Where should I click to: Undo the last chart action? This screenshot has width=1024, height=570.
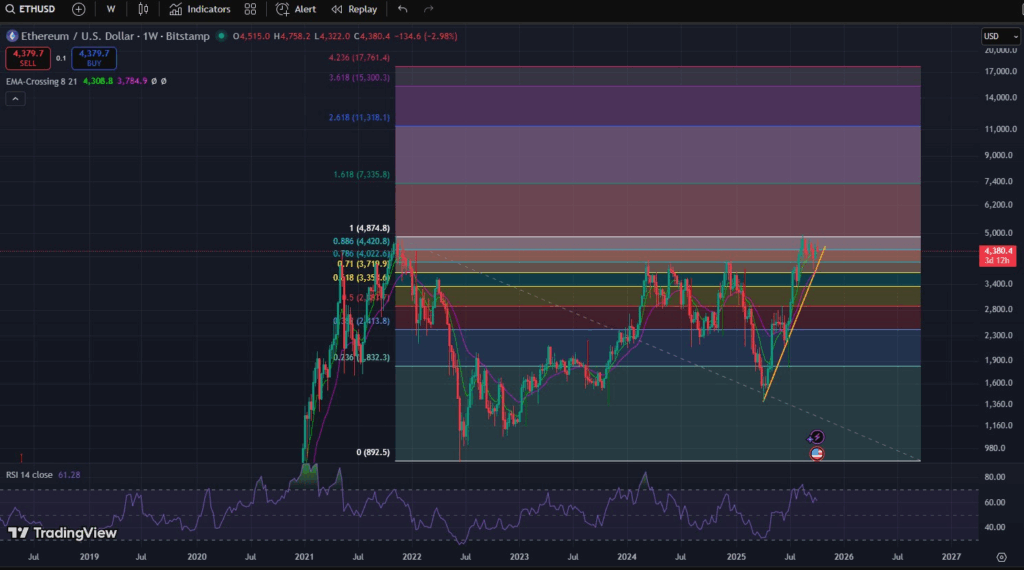pyautogui.click(x=402, y=9)
